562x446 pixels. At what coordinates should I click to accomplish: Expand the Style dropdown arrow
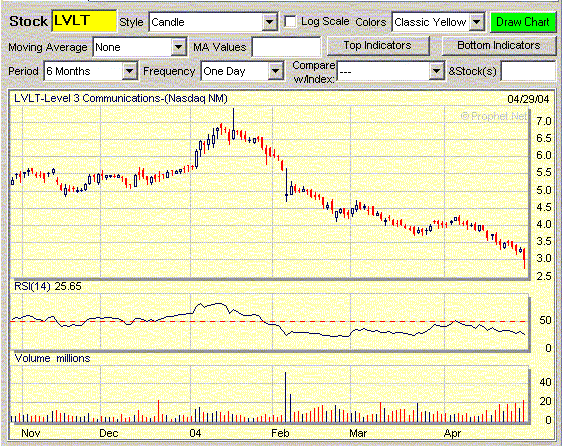[270, 22]
